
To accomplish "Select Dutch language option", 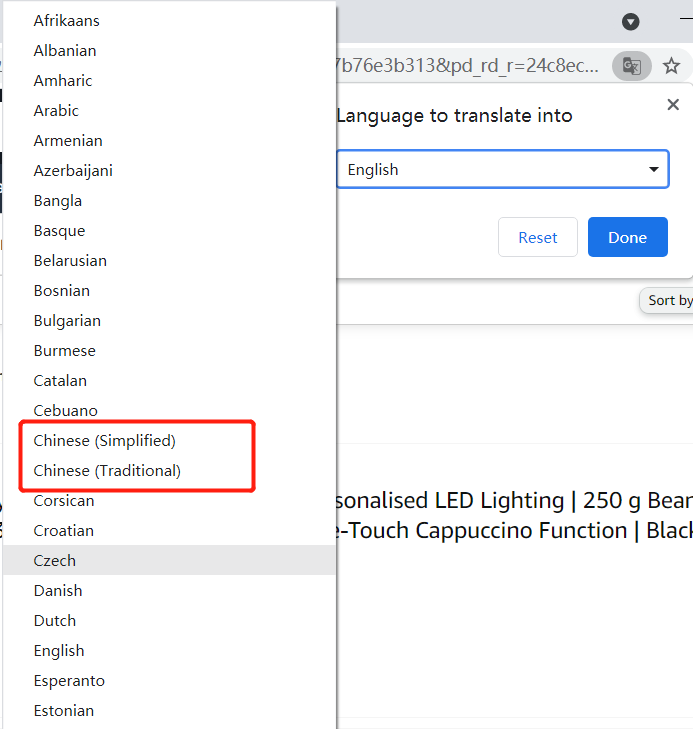I will pyautogui.click(x=169, y=621).
